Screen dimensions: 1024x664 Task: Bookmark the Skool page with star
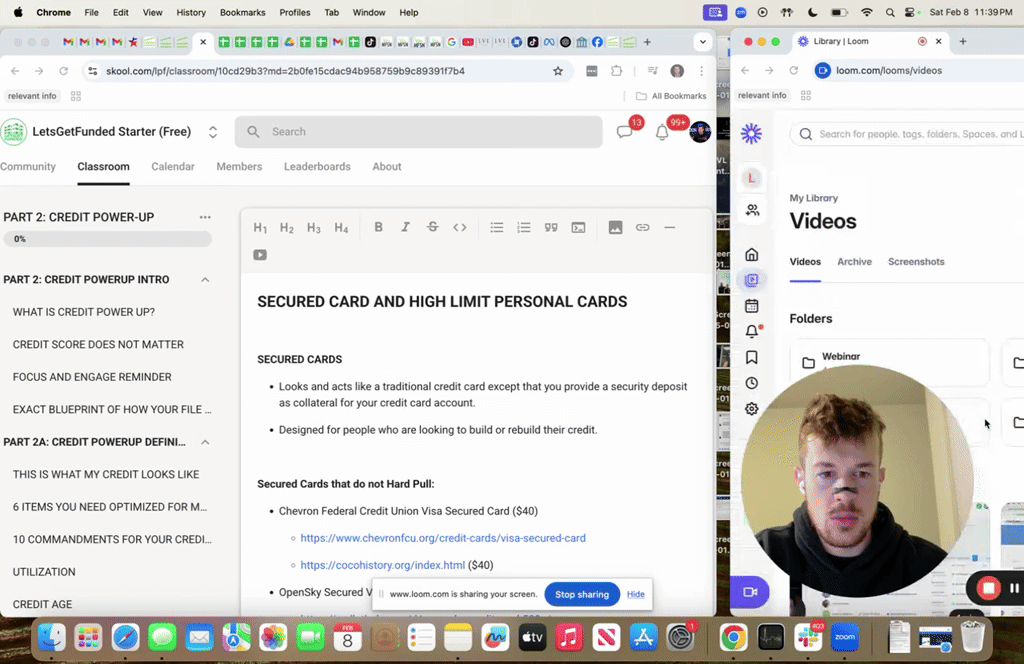click(x=558, y=71)
